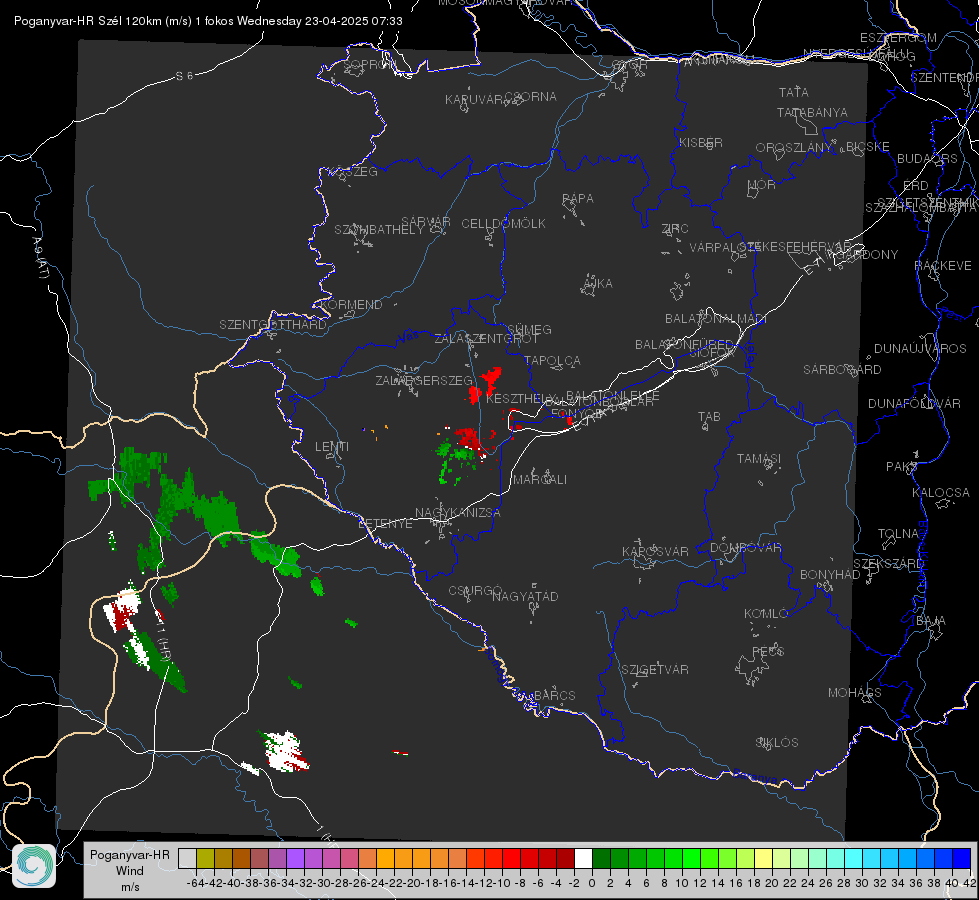Click the CSORNA label
Image resolution: width=979 pixels, height=900 pixels.
pyautogui.click(x=531, y=97)
